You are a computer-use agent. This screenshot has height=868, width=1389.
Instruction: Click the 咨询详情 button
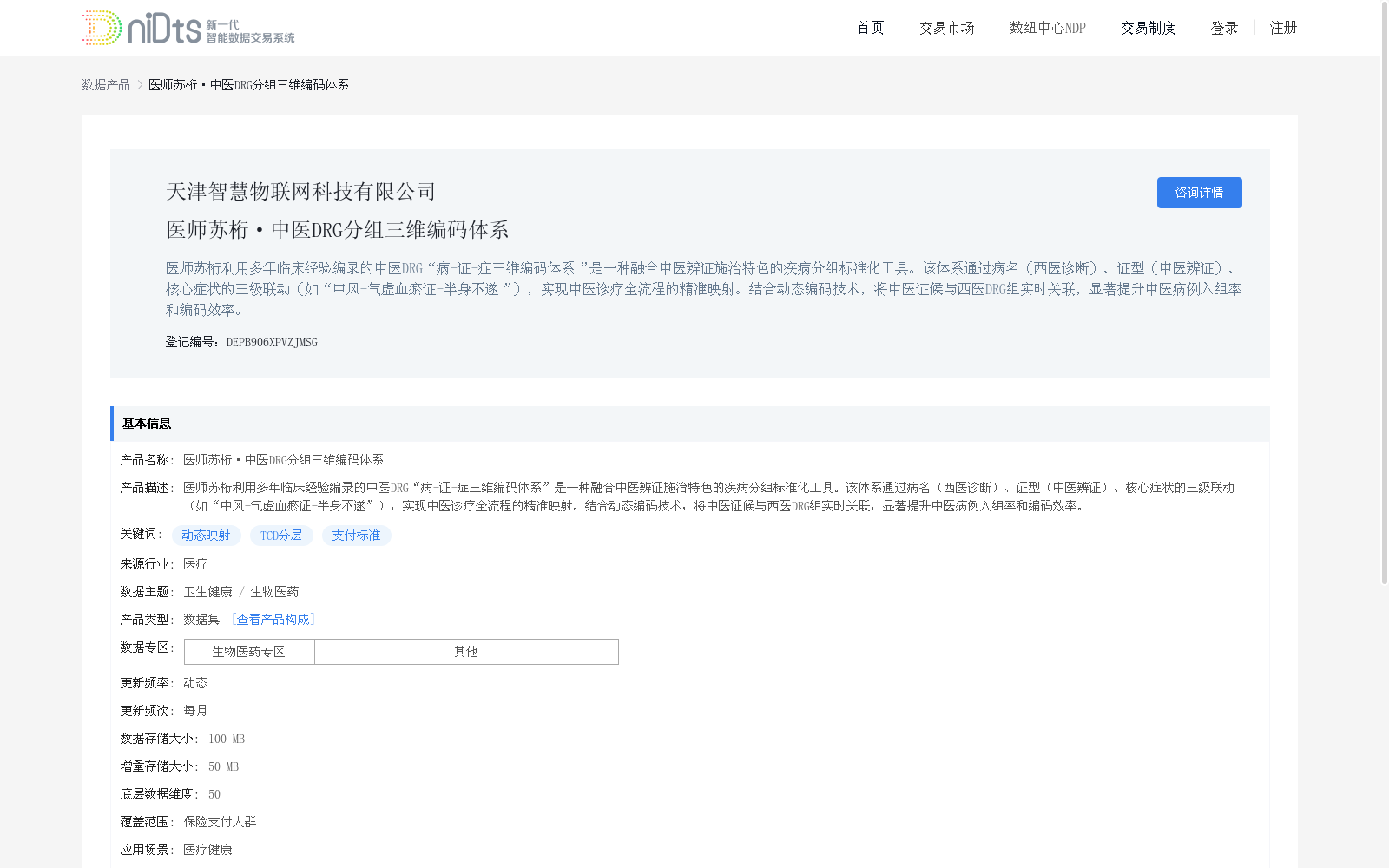click(x=1199, y=193)
